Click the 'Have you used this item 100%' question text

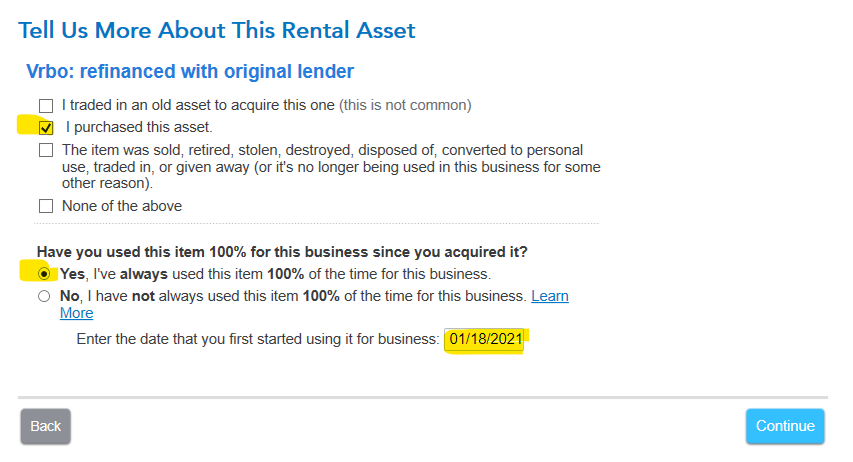click(x=282, y=252)
